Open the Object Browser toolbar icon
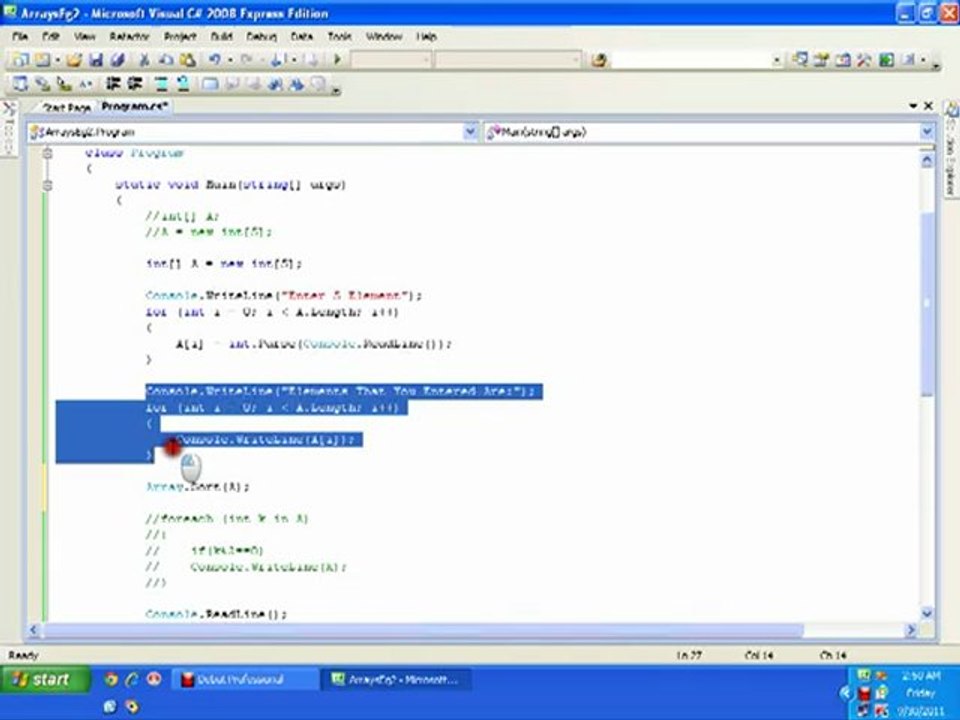Viewport: 960px width, 720px height. pyautogui.click(x=843, y=59)
